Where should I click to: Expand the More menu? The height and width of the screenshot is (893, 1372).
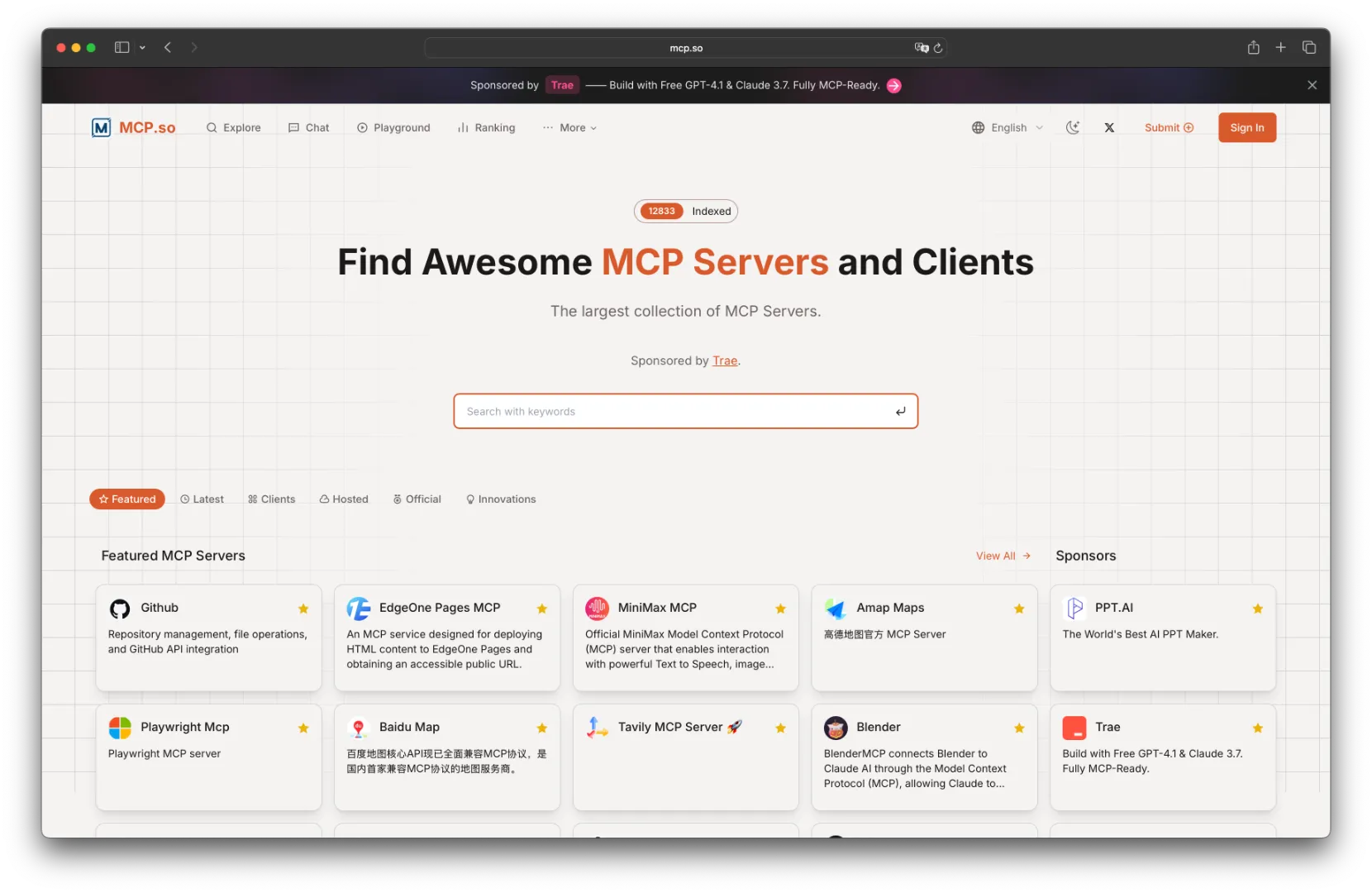pos(570,127)
